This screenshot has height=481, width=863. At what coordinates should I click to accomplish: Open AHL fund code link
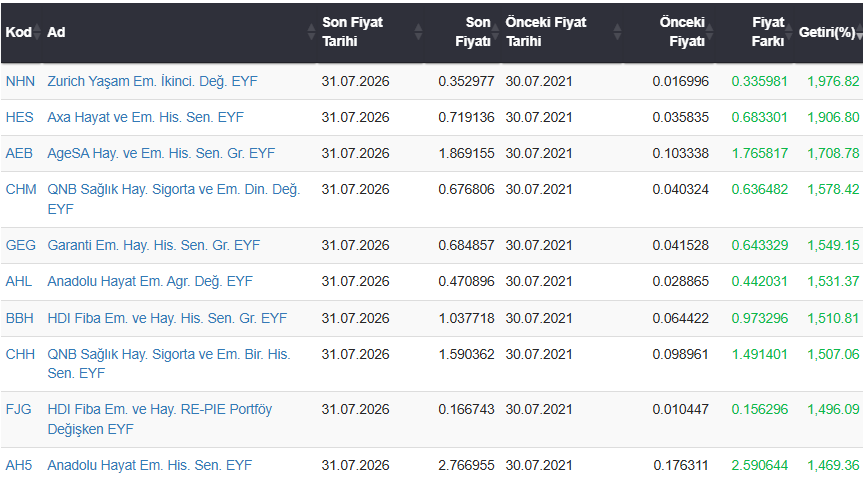pyautogui.click(x=19, y=281)
